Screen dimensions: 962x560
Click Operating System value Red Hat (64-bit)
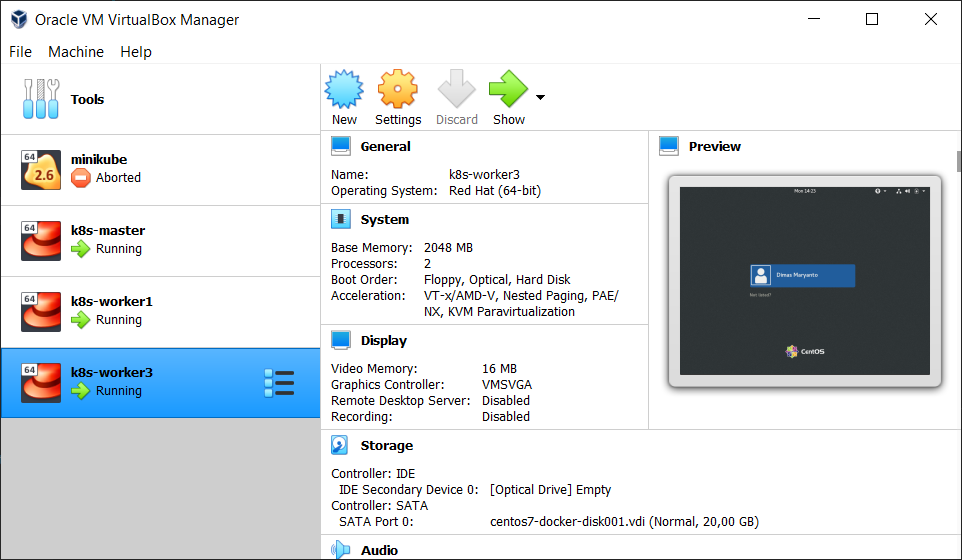tap(494, 191)
